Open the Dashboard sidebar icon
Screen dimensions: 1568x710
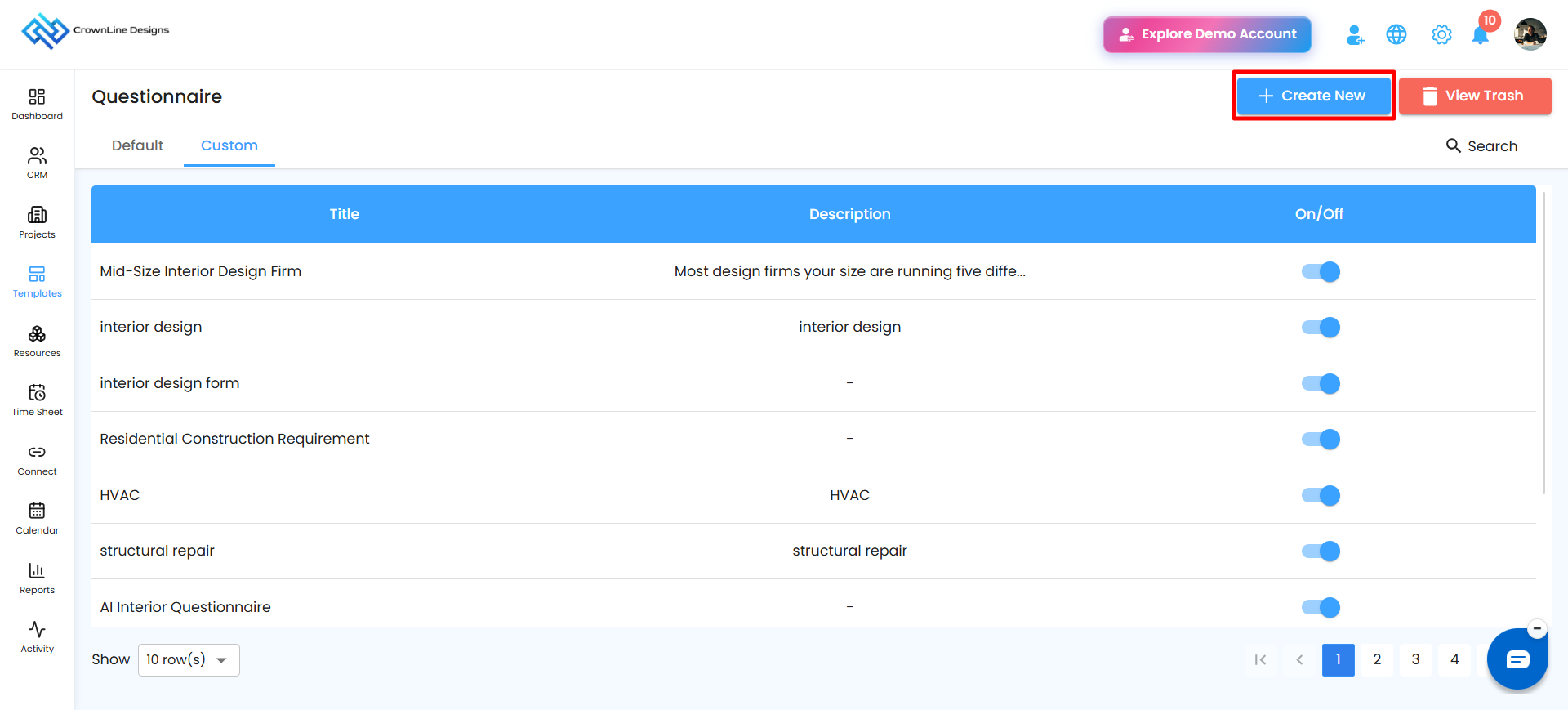pyautogui.click(x=37, y=96)
